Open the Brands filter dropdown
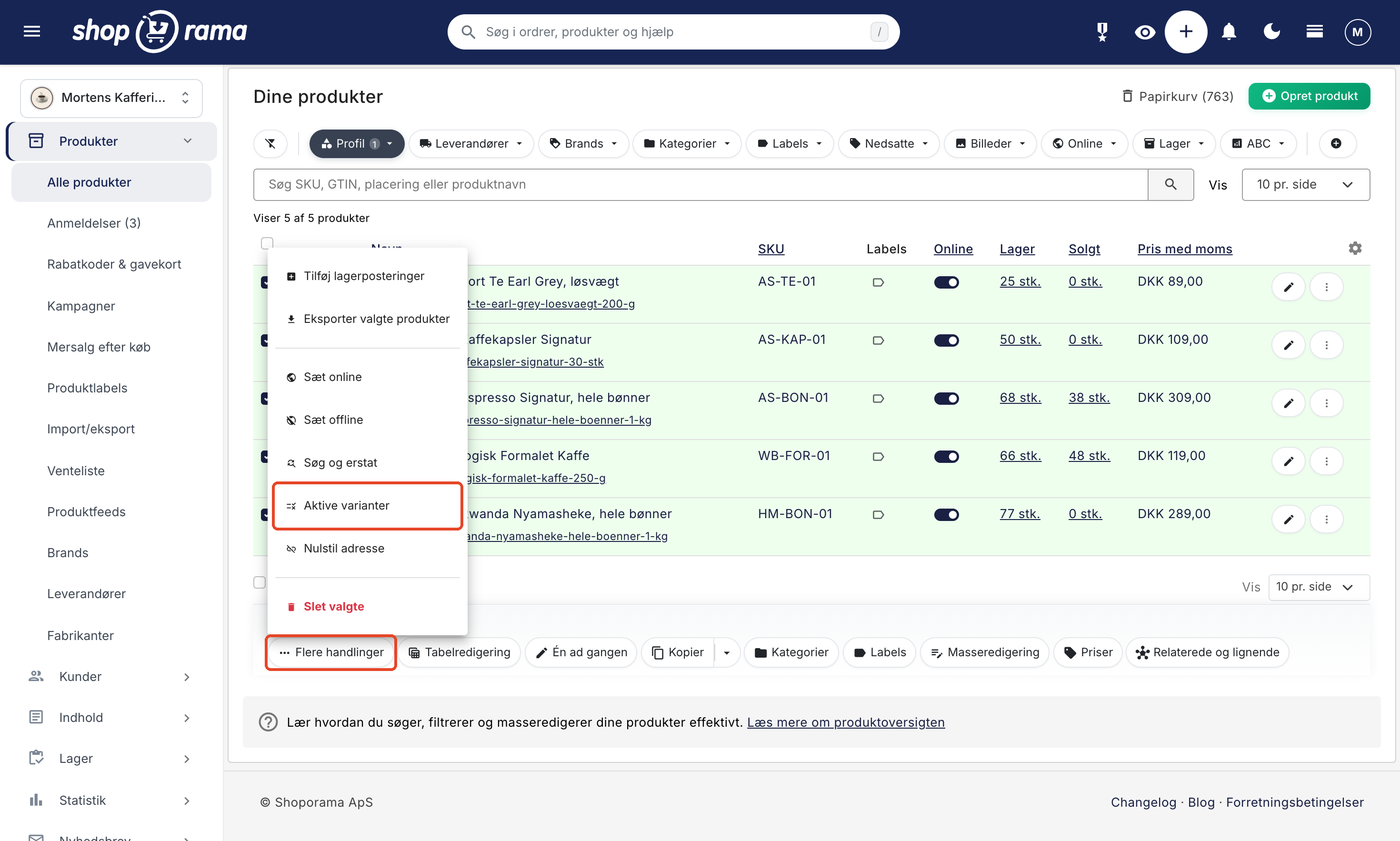1400x841 pixels. [x=584, y=144]
